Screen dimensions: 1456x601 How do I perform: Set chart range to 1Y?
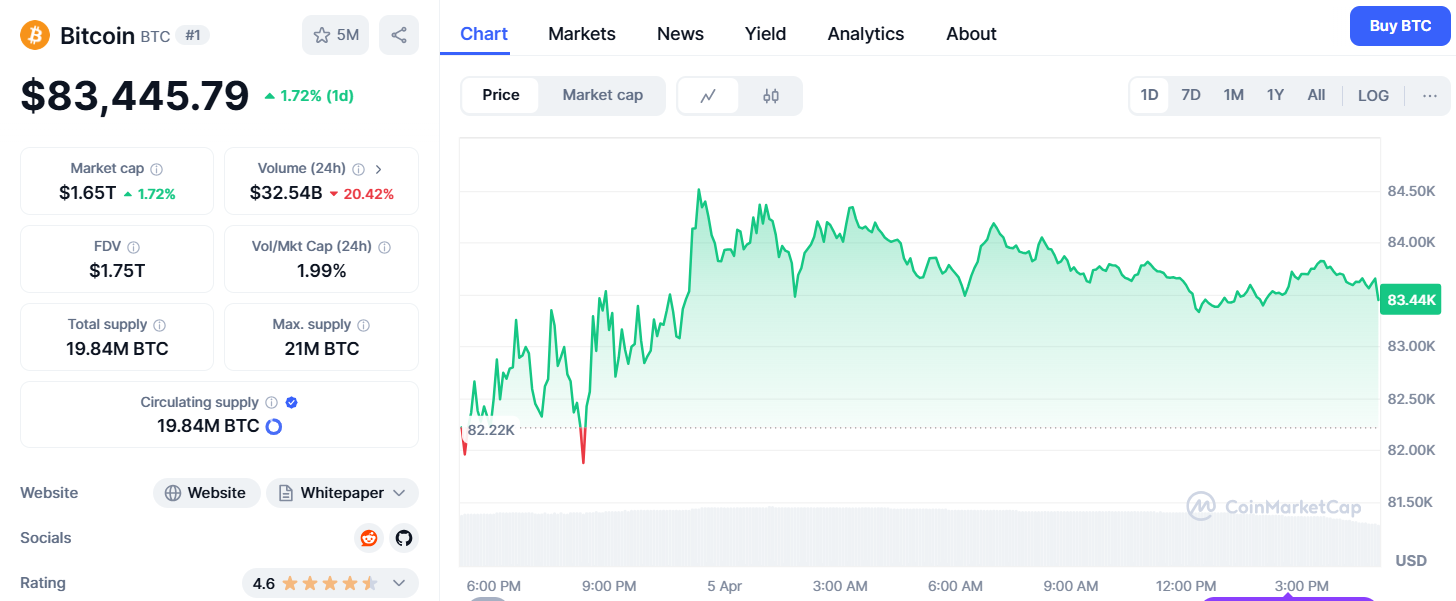tap(1275, 95)
